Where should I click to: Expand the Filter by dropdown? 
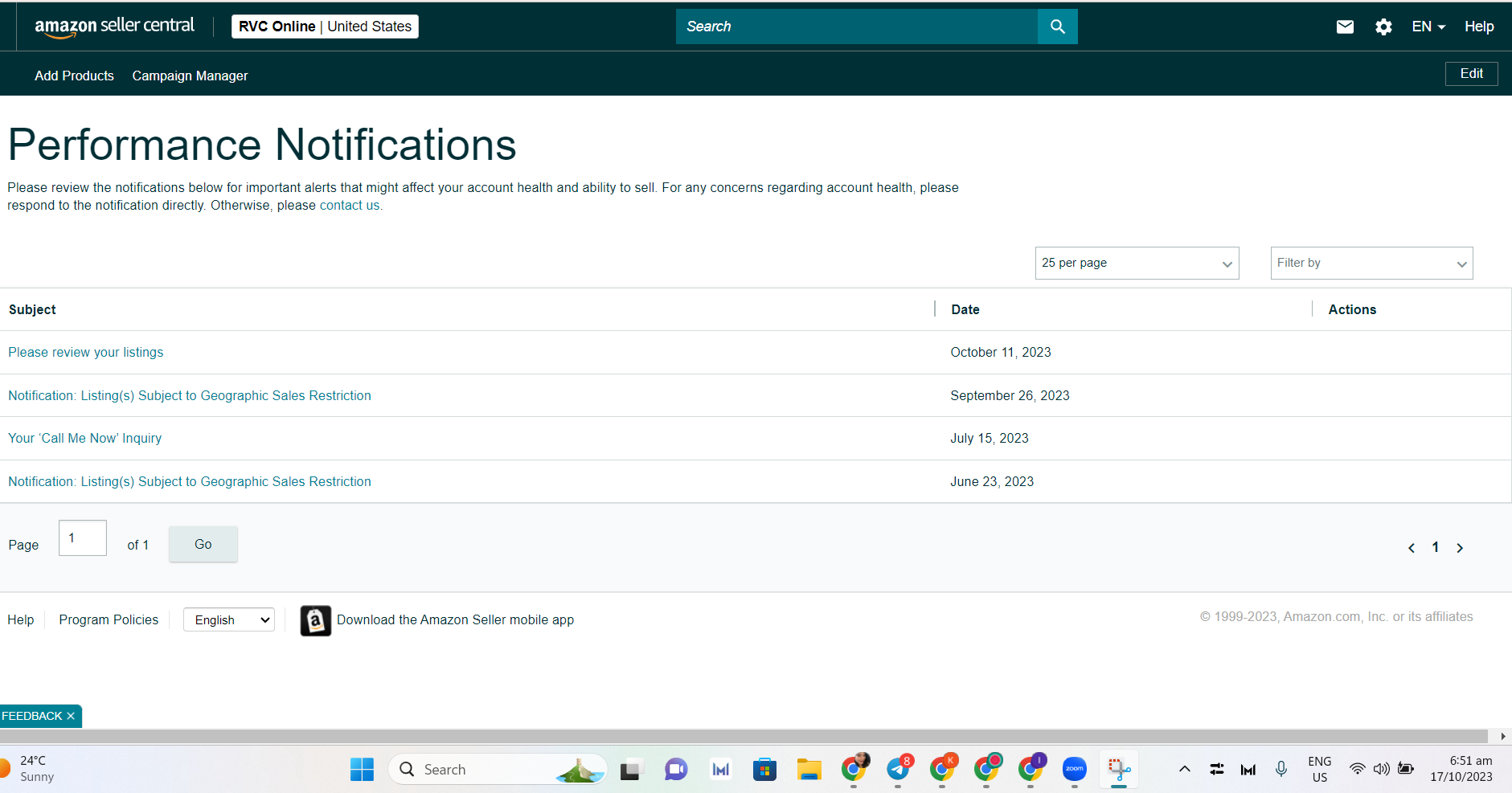pyautogui.click(x=1371, y=263)
